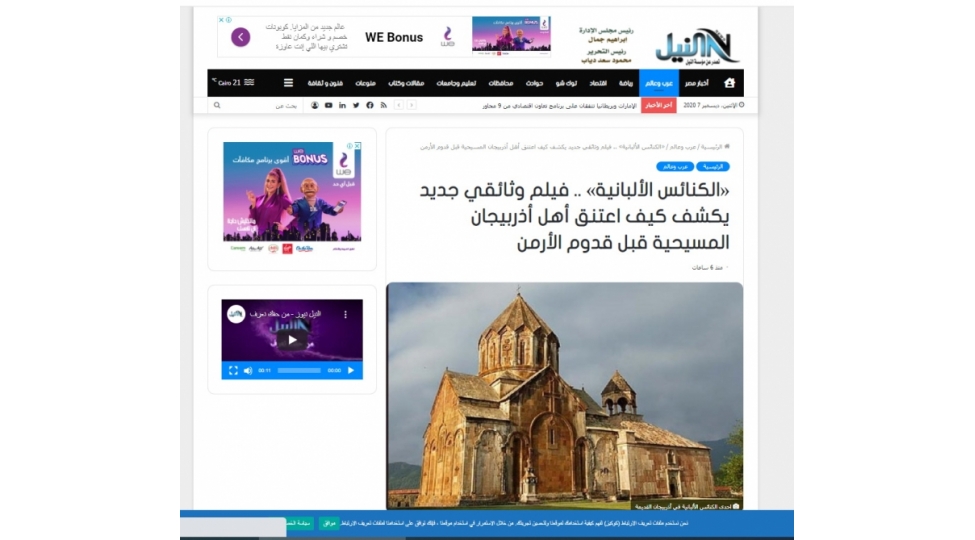The height and width of the screenshot is (540, 975).
Task: Accept cookies with موافق button
Action: [x=330, y=523]
